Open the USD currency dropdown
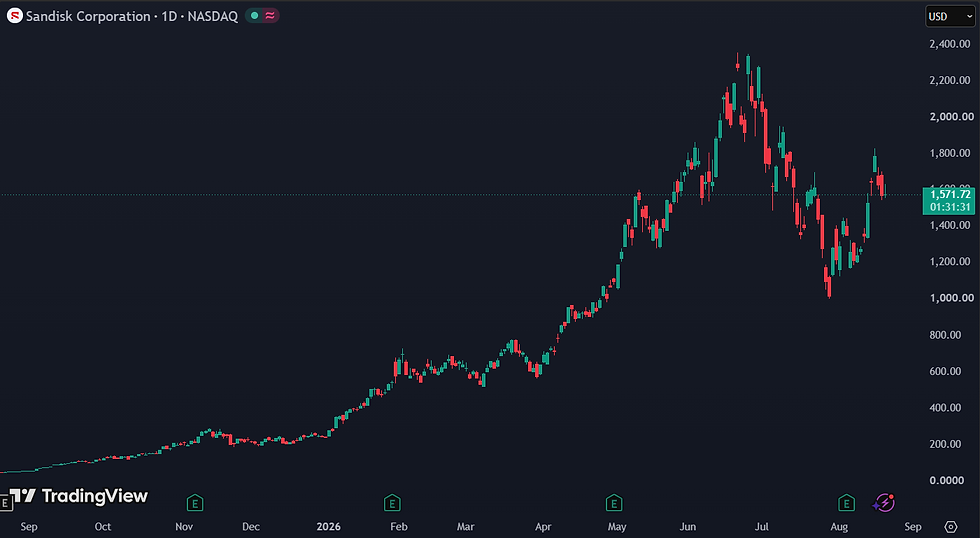Viewport: 980px width, 538px height. click(950, 16)
